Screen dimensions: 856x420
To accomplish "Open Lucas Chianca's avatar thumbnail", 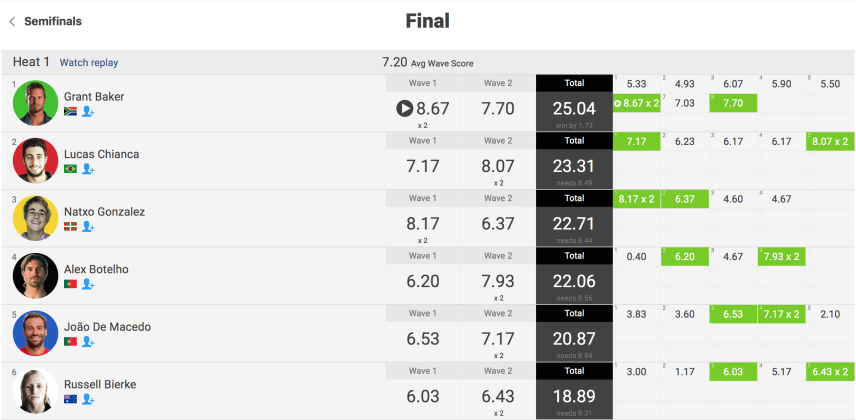I will (35, 161).
